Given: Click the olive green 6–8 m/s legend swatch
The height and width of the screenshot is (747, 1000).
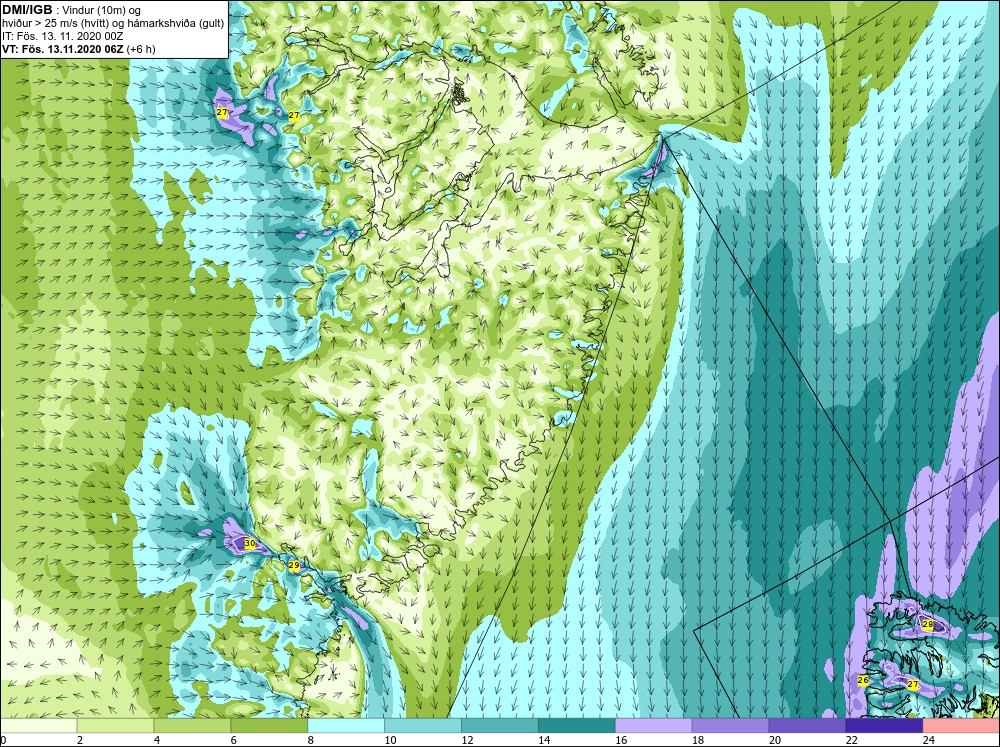Looking at the screenshot, I should 269,726.
